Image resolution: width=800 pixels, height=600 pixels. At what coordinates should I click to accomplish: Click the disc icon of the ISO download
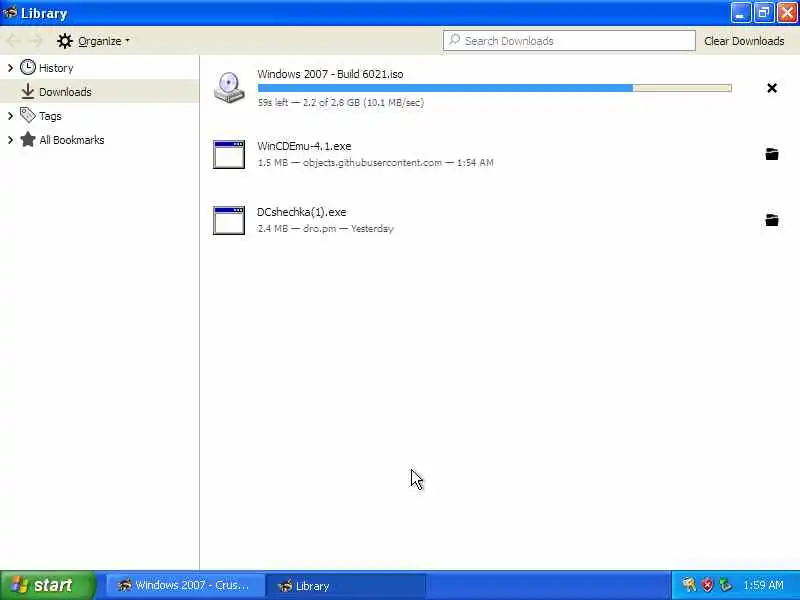pyautogui.click(x=229, y=88)
